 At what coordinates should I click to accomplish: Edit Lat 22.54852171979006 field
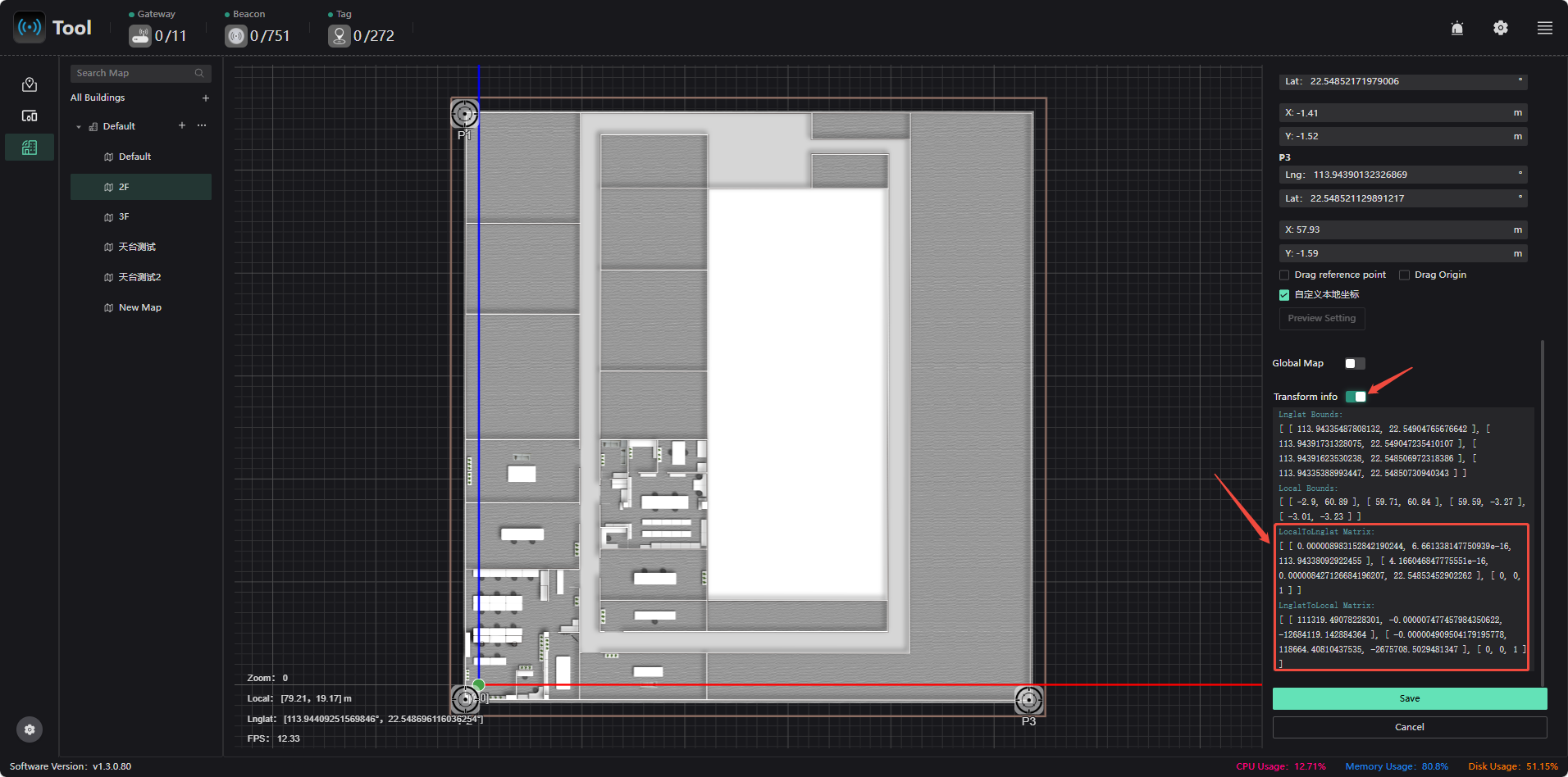[1403, 82]
